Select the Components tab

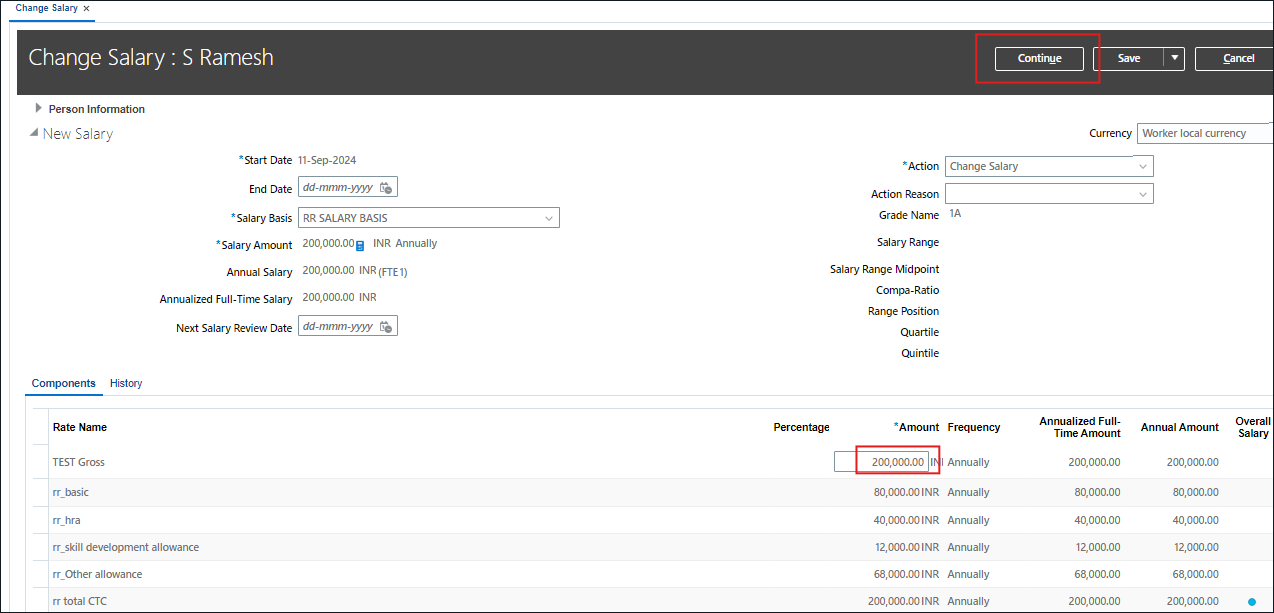(63, 383)
